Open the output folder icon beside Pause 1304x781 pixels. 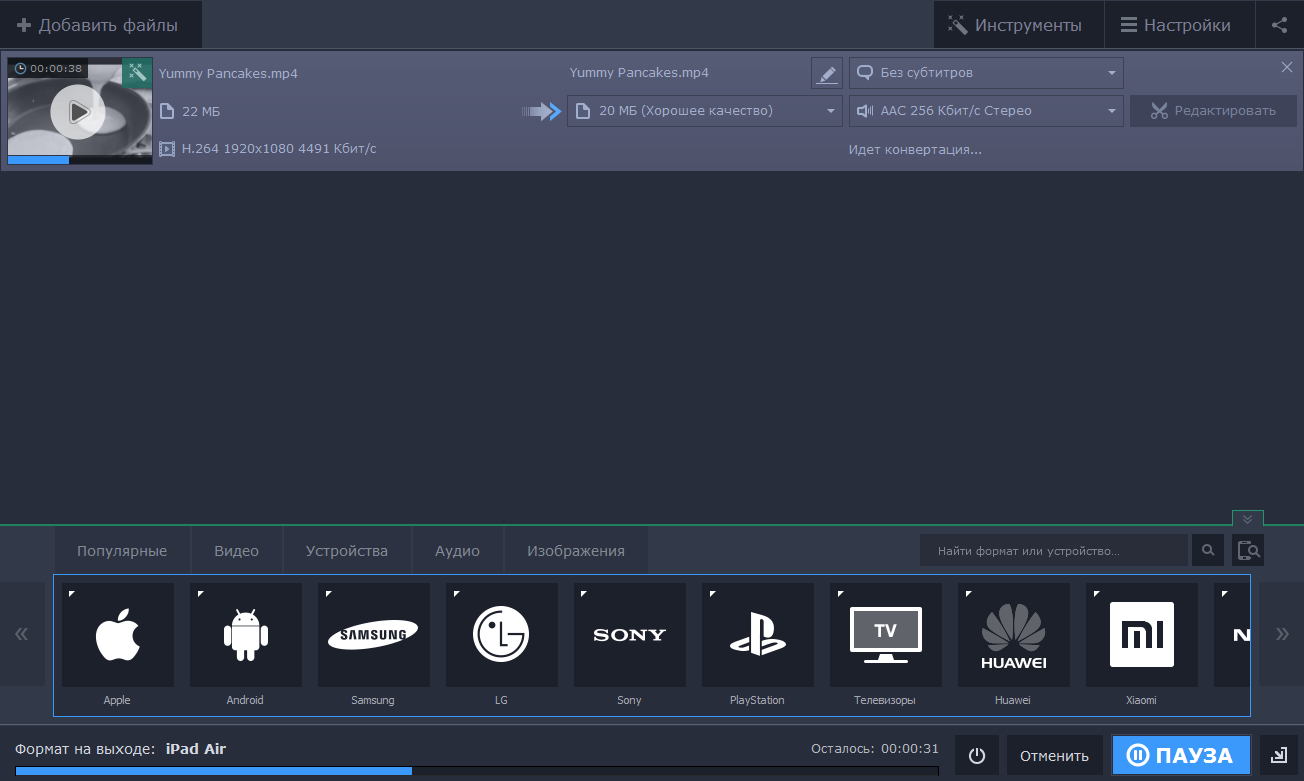1279,756
